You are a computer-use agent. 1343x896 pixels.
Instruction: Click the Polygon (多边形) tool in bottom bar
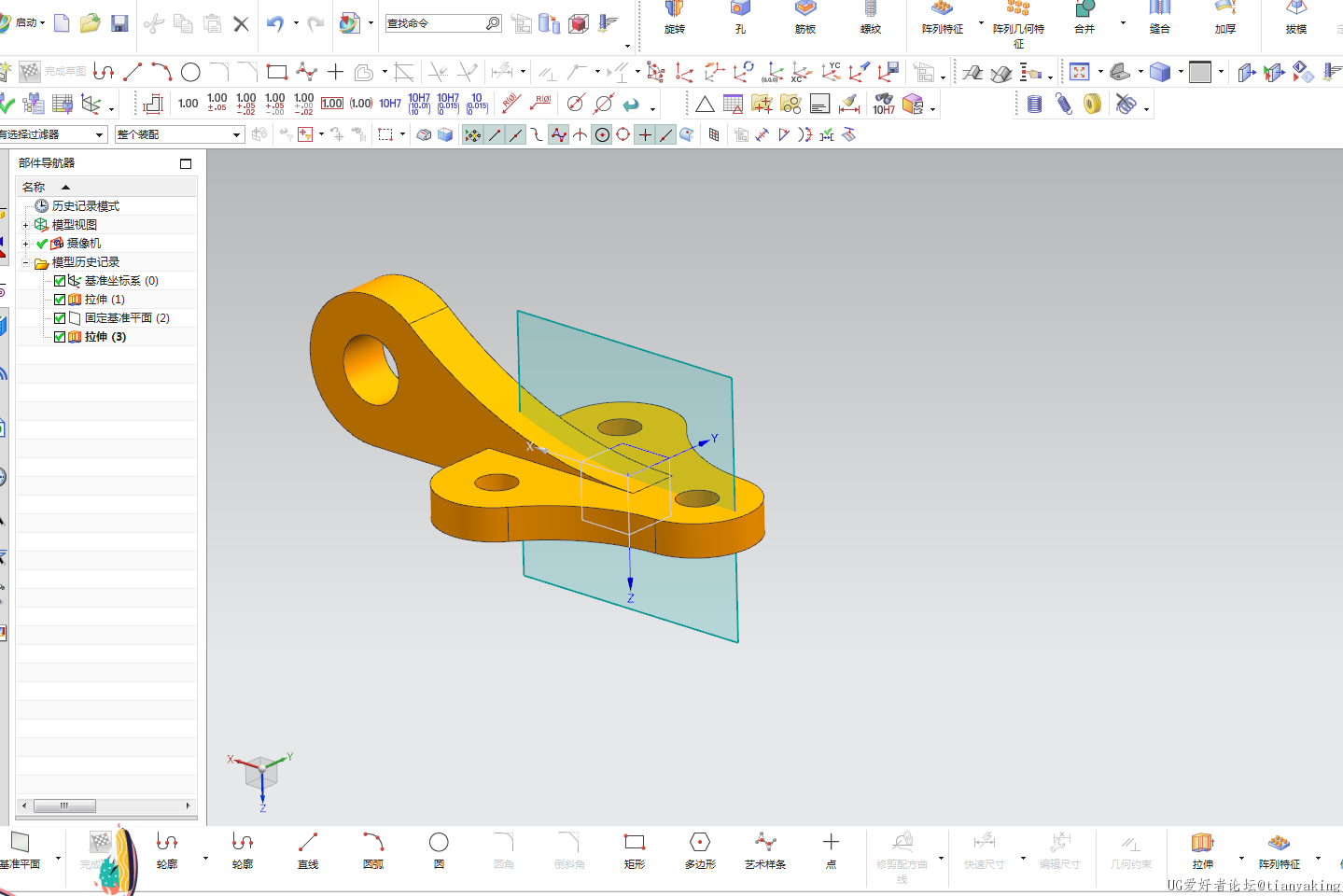[x=700, y=850]
